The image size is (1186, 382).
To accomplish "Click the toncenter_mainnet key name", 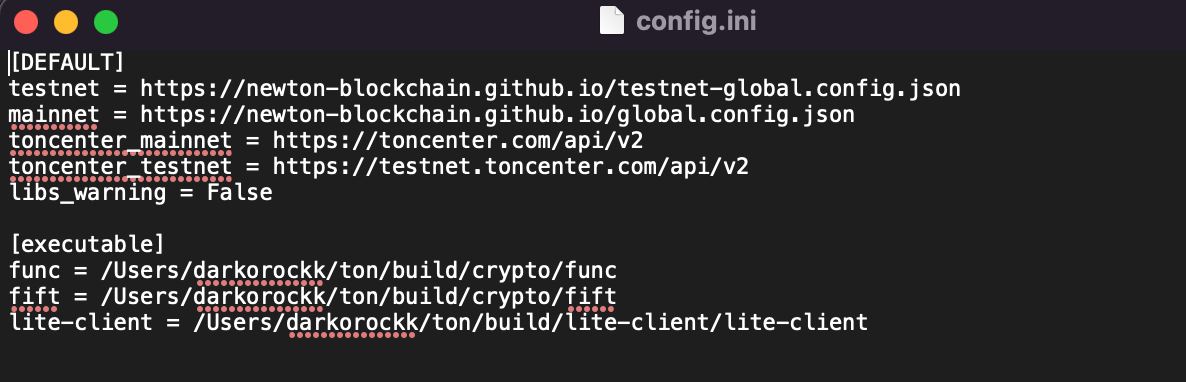I will tap(120, 141).
